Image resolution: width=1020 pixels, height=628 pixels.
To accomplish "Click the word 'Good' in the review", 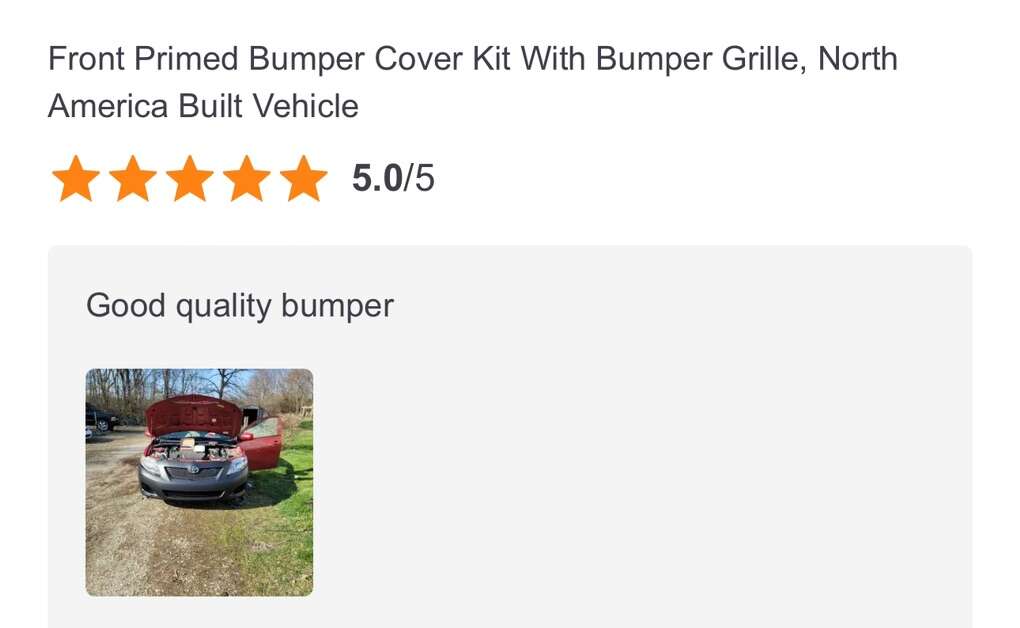I will point(126,305).
